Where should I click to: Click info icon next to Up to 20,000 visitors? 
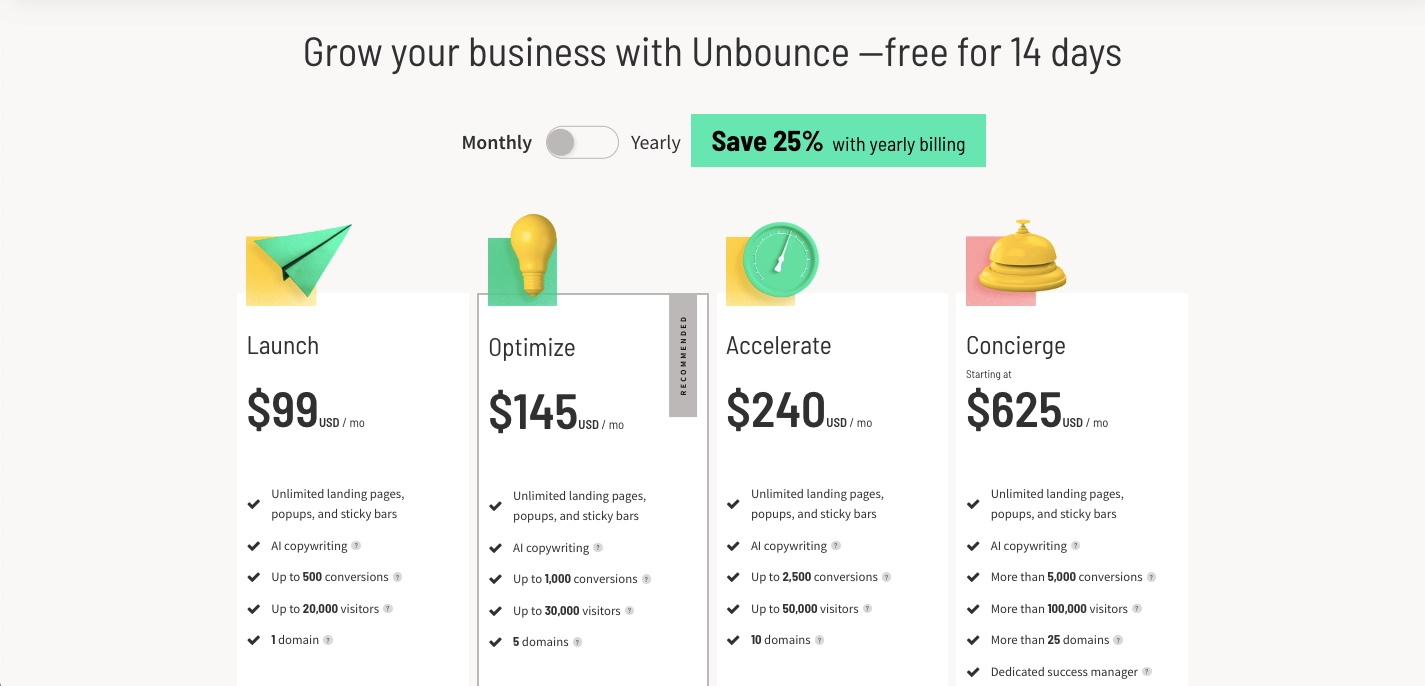click(x=388, y=609)
